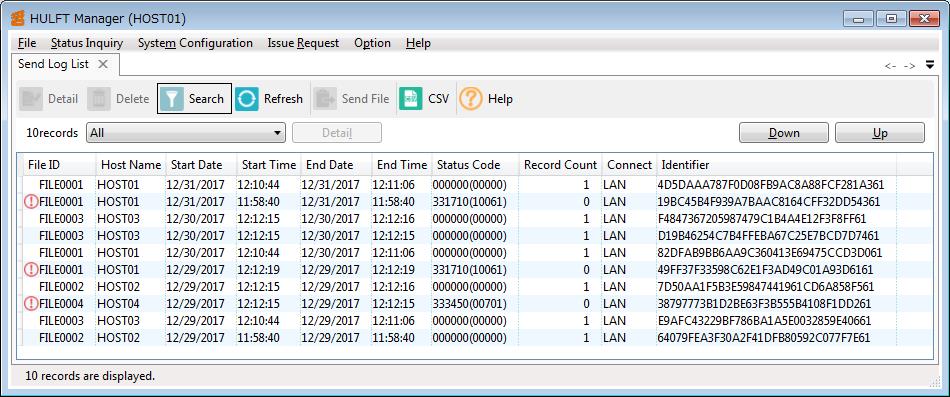950x397 pixels.
Task: Select identifier 7D50AA1F5B3E59847441961CD6A858F561
Action: tap(766, 287)
